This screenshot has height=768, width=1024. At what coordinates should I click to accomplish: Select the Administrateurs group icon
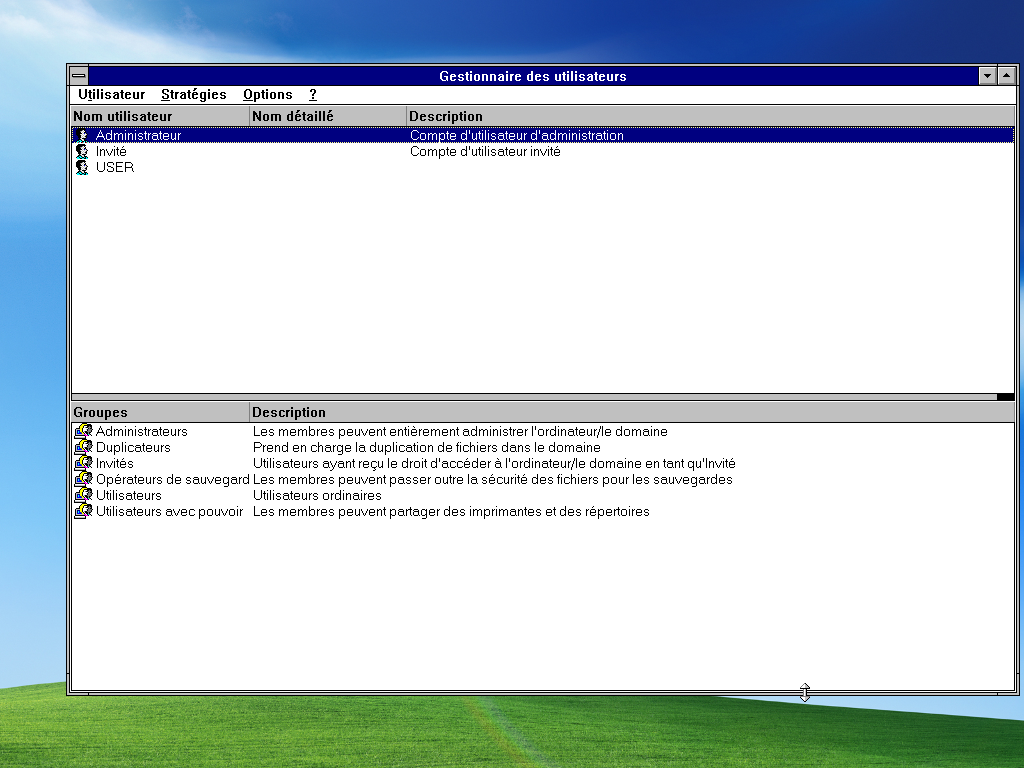click(85, 431)
